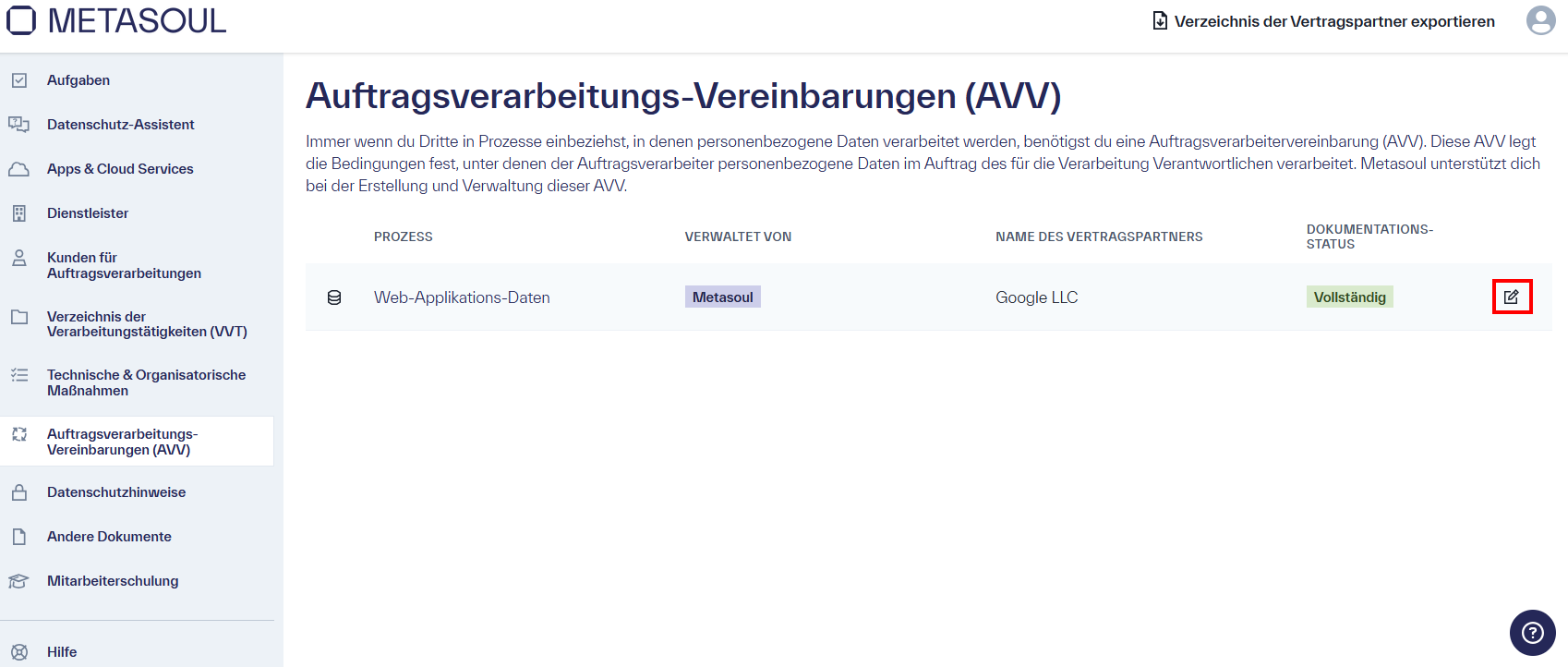The width and height of the screenshot is (1568, 667).
Task: Click the database icon in Web-Applikations-Daten row
Action: click(334, 297)
